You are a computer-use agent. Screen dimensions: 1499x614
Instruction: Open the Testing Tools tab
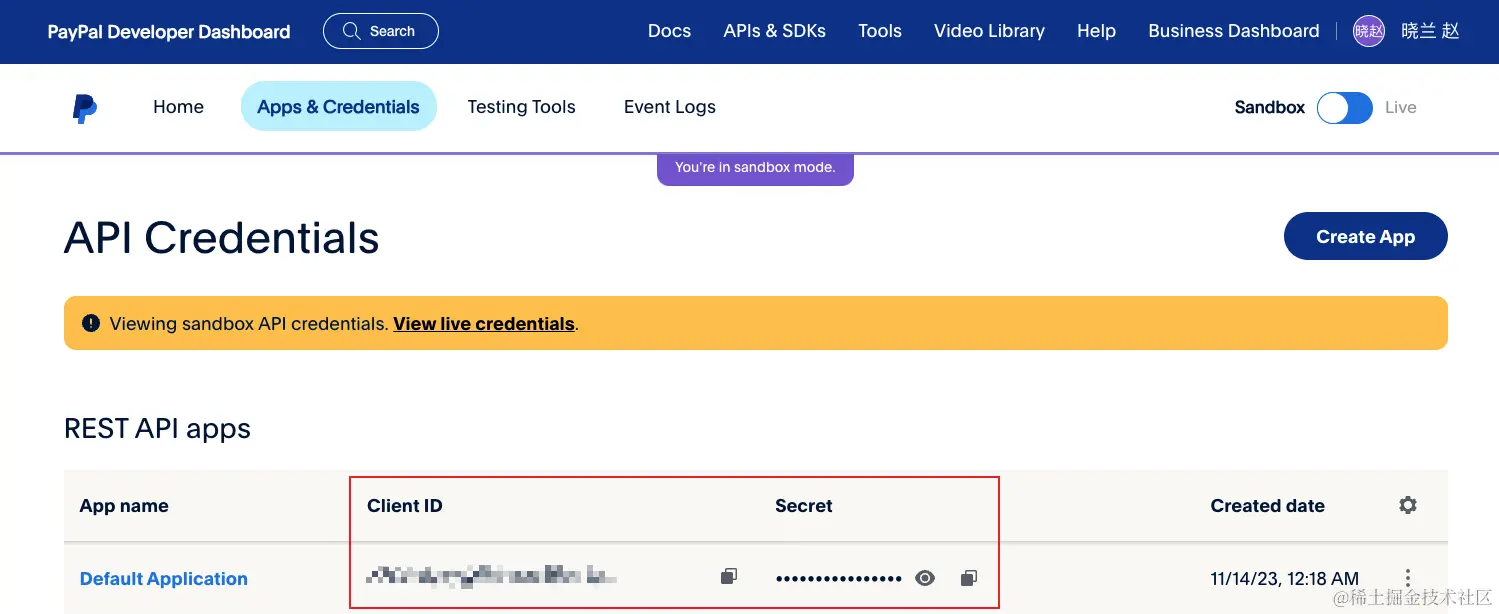521,107
